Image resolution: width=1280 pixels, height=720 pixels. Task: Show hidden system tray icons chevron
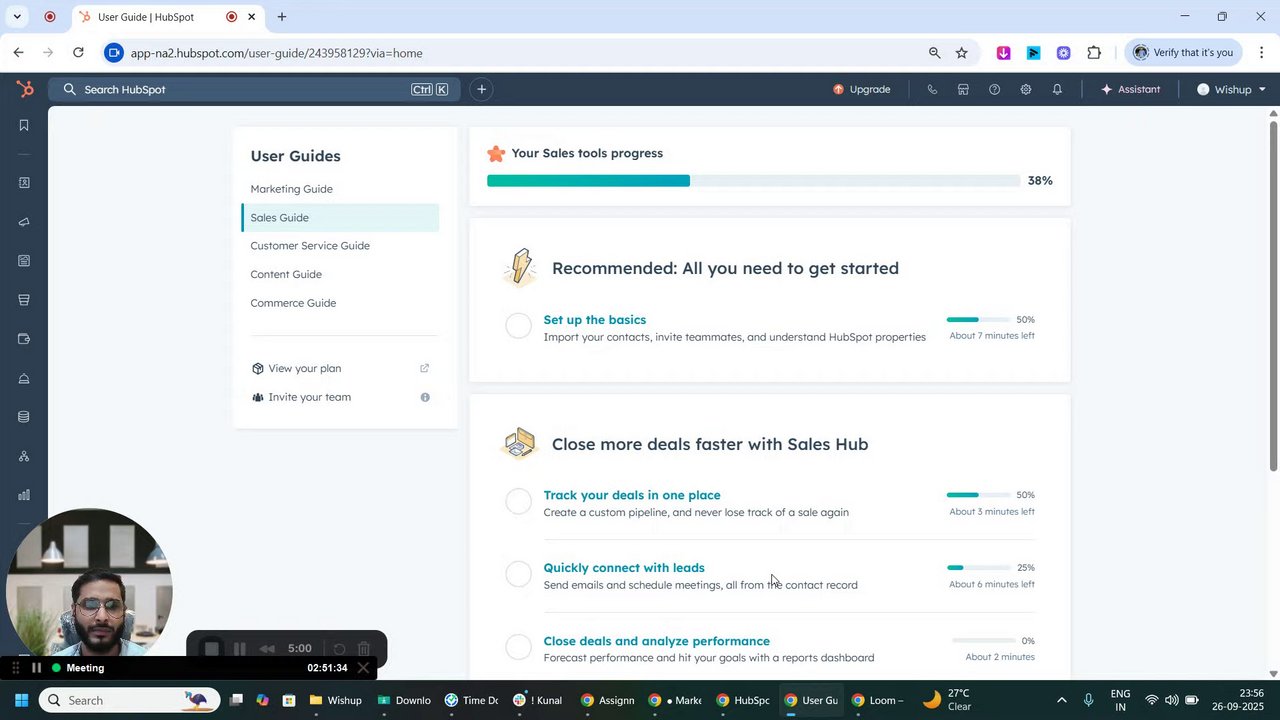click(1061, 700)
